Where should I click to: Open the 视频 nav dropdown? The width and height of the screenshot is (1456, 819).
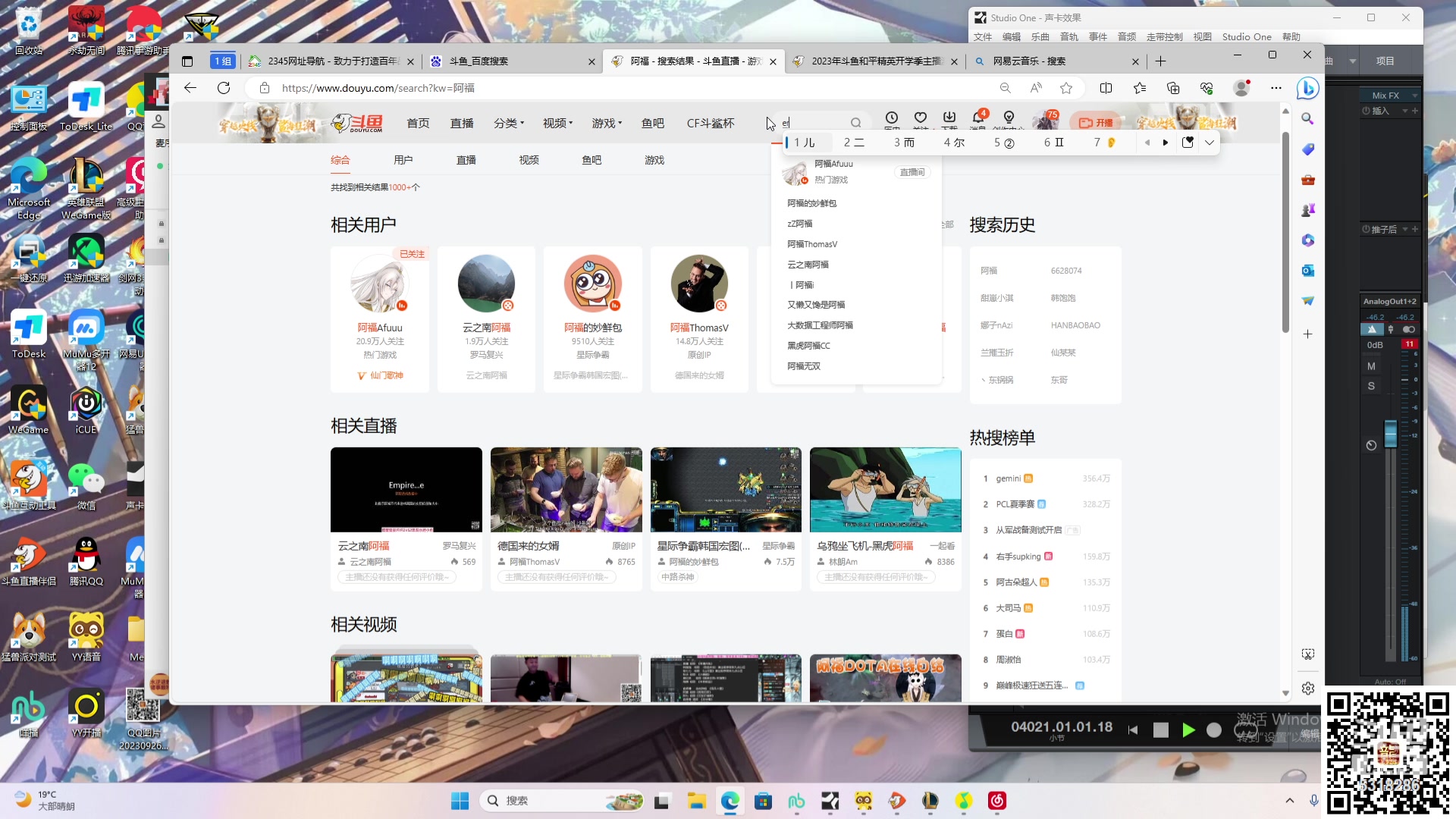(557, 123)
